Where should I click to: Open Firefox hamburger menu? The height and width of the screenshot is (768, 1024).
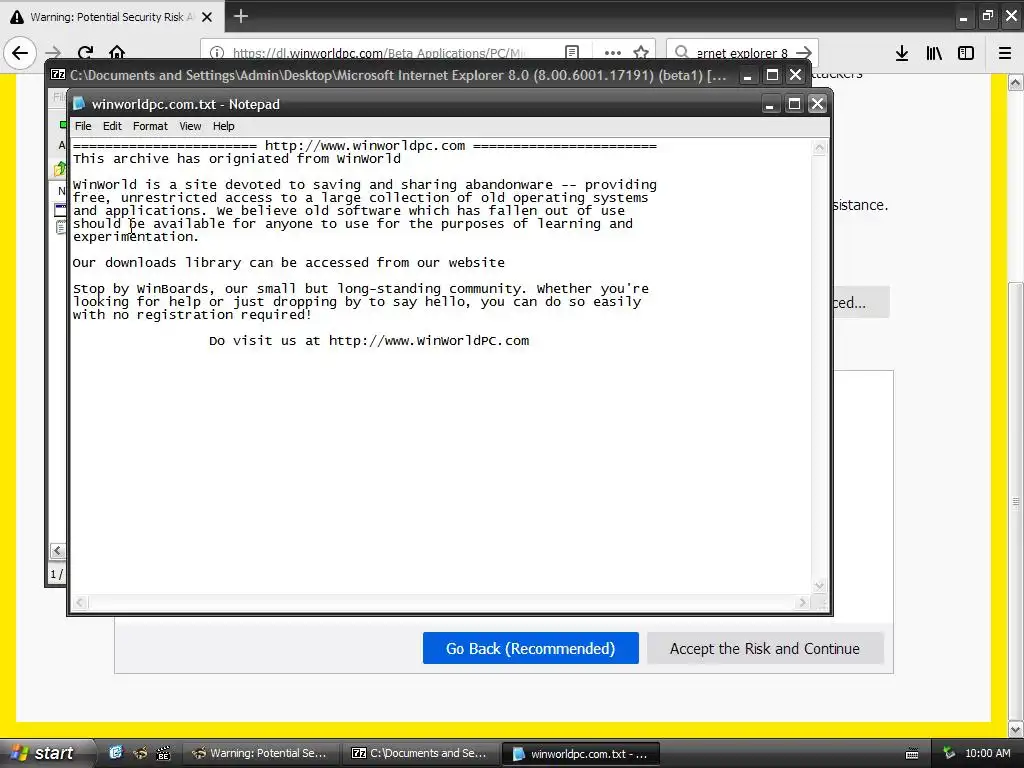[1005, 53]
